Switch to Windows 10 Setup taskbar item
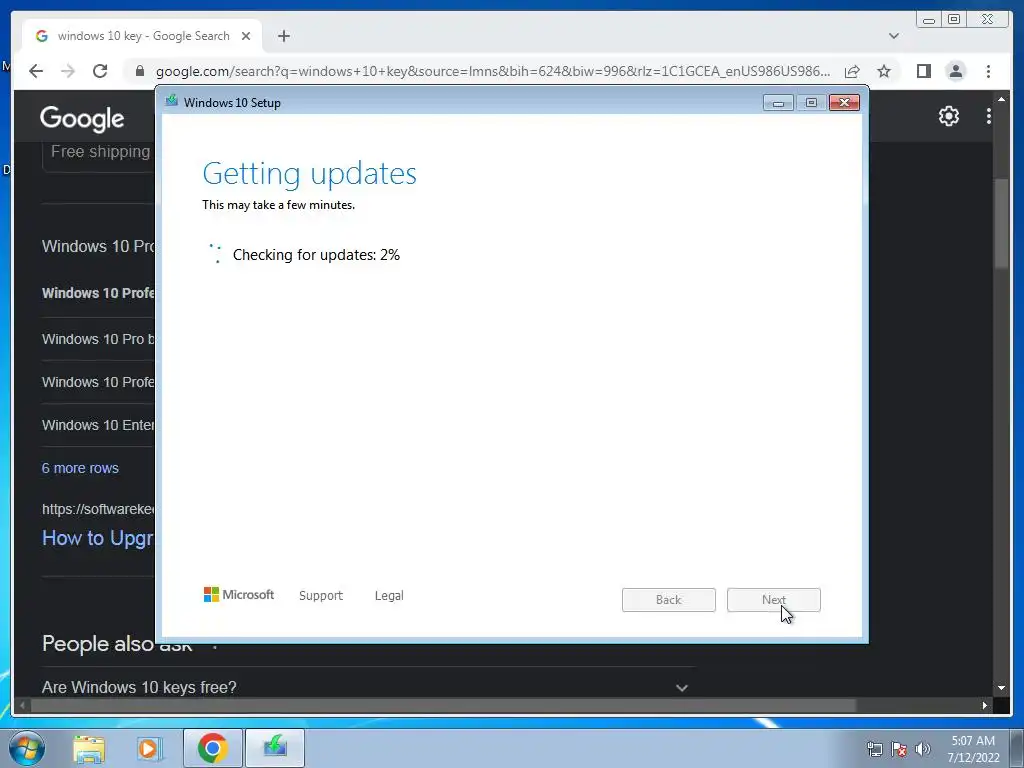 pyautogui.click(x=275, y=748)
